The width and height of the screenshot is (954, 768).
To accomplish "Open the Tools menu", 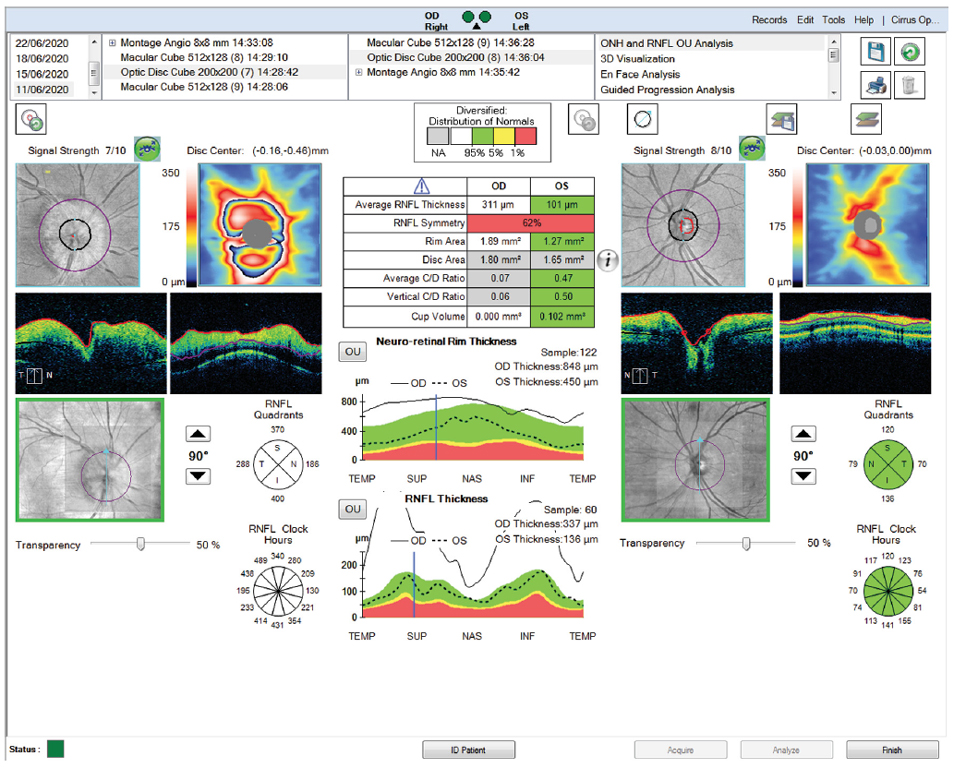I will pyautogui.click(x=833, y=20).
